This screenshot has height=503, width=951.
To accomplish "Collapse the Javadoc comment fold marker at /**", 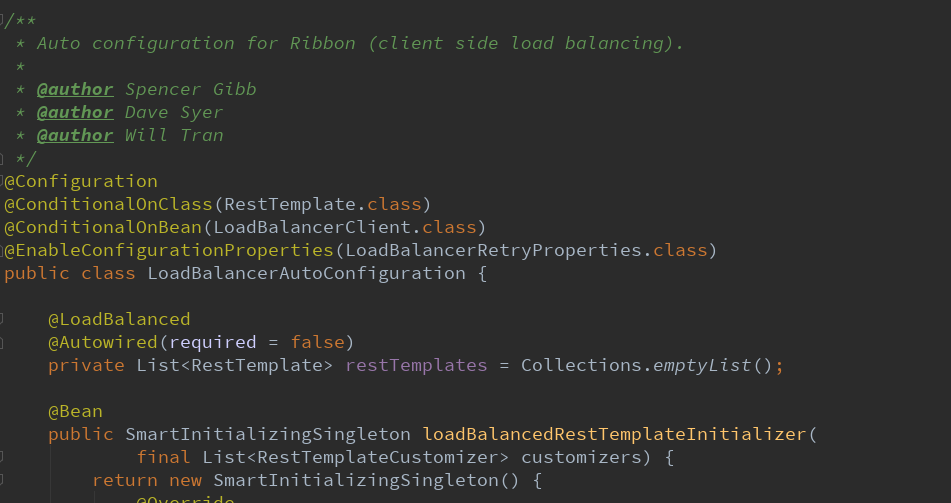I will 1,21.
